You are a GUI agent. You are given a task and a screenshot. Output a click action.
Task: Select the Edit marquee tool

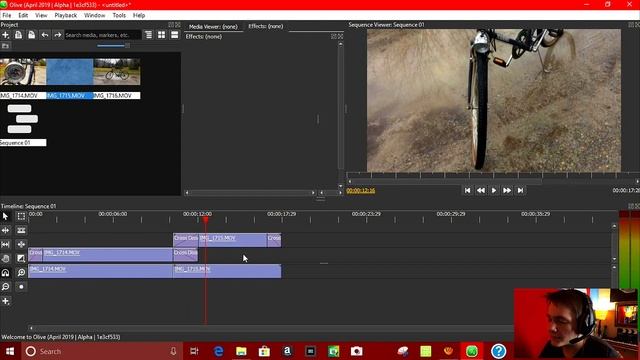[21, 216]
